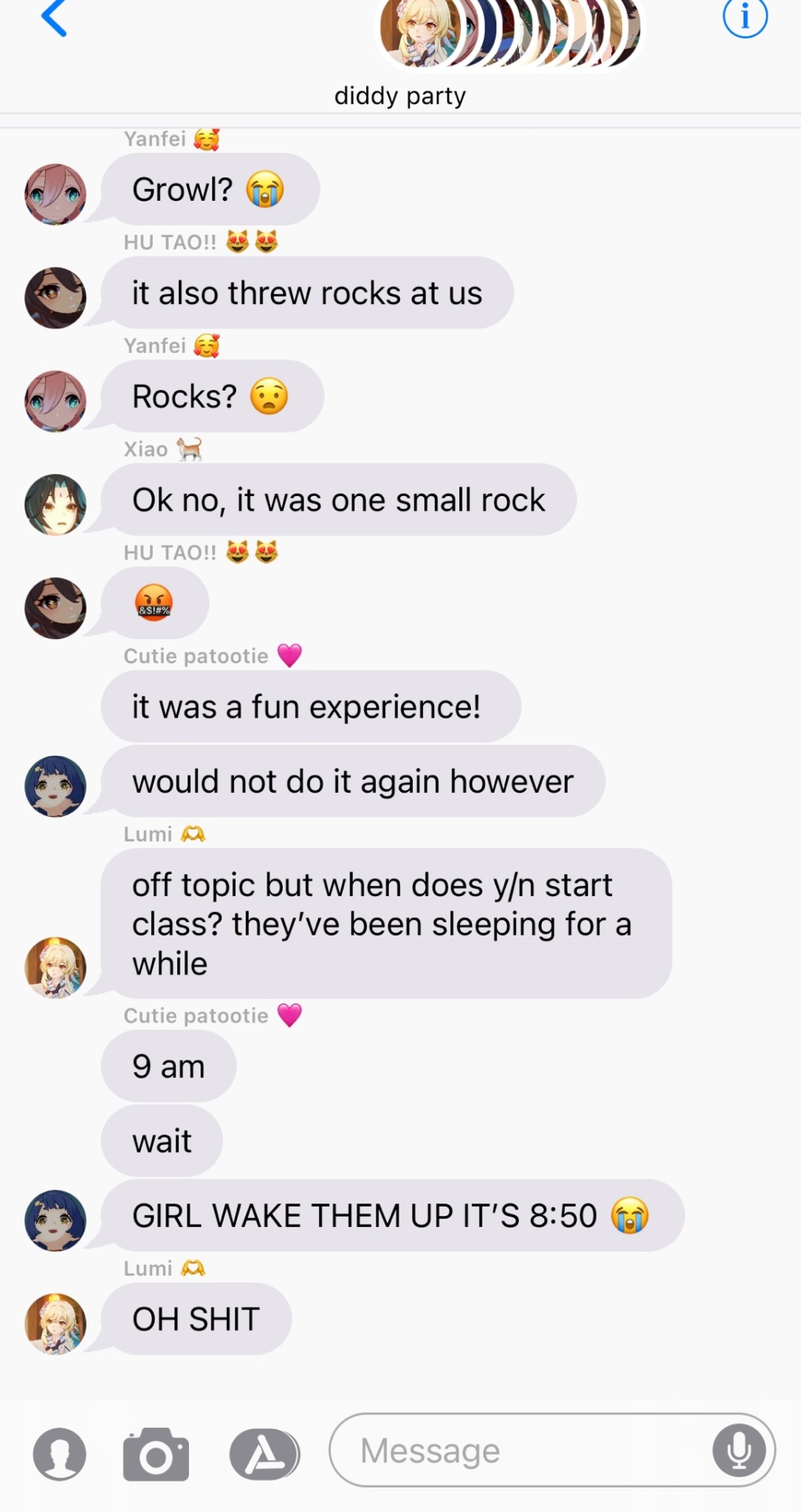Tap the microphone dictation icon
The width and height of the screenshot is (801, 1512).
click(739, 1450)
